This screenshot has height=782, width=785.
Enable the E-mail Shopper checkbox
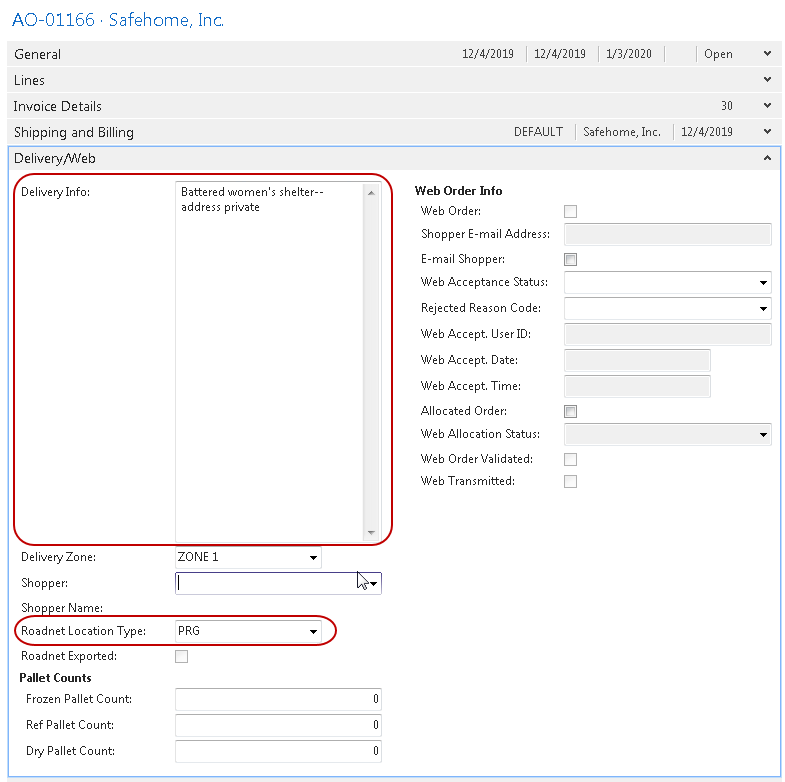(x=571, y=259)
